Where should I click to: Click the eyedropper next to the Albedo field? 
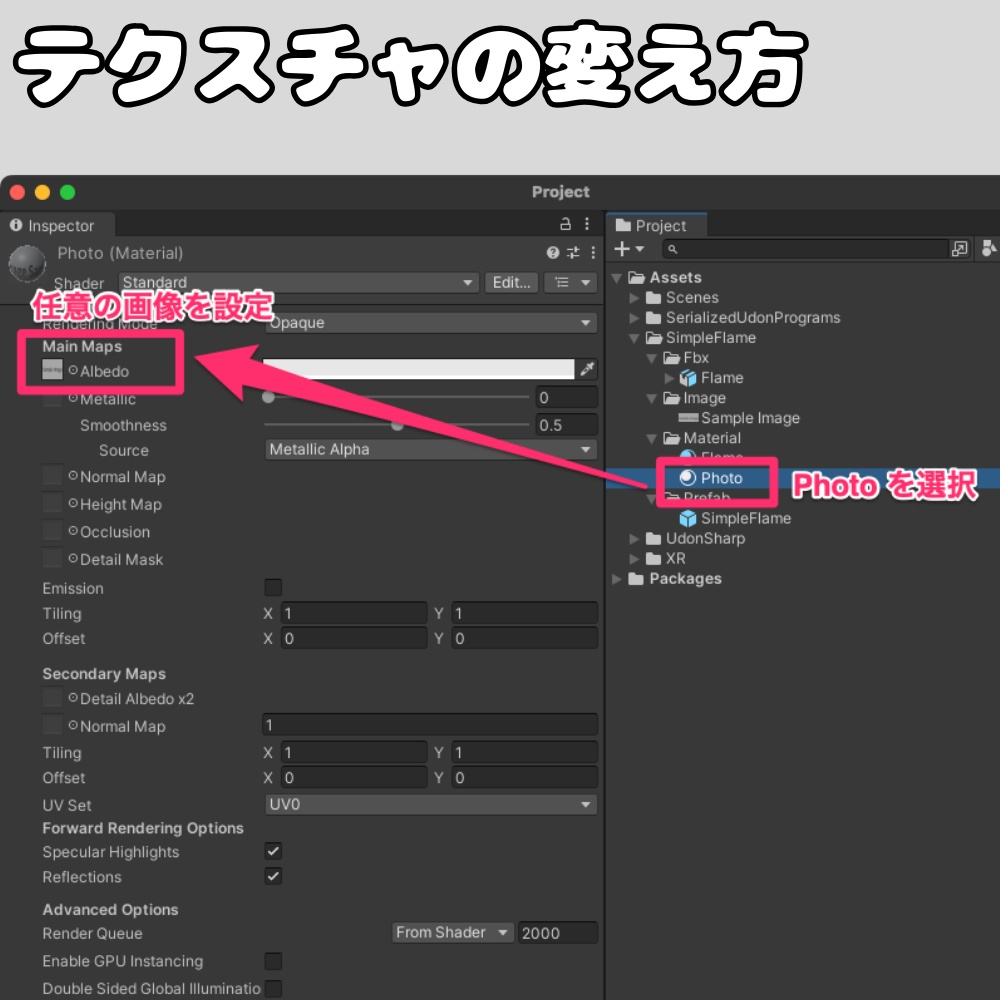coord(587,369)
